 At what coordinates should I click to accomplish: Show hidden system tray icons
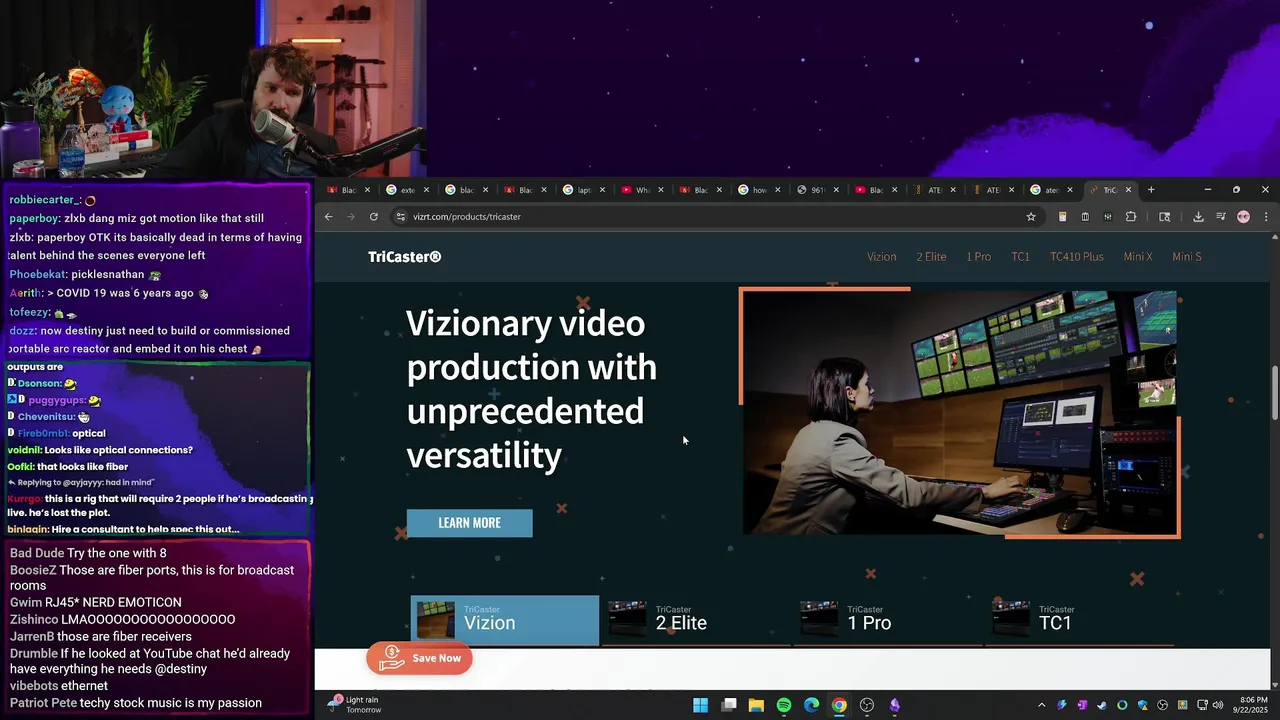pyautogui.click(x=1041, y=705)
